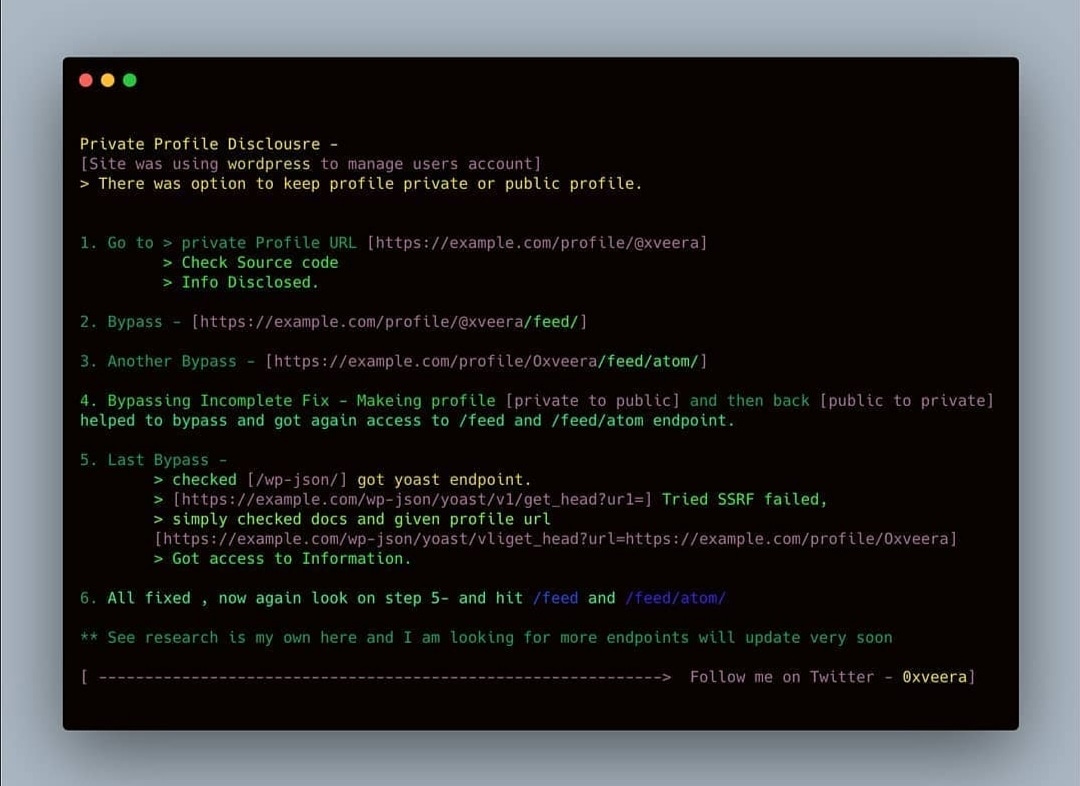This screenshot has height=786, width=1080.
Task: Click the "> Check Source code" line
Action: 251,262
